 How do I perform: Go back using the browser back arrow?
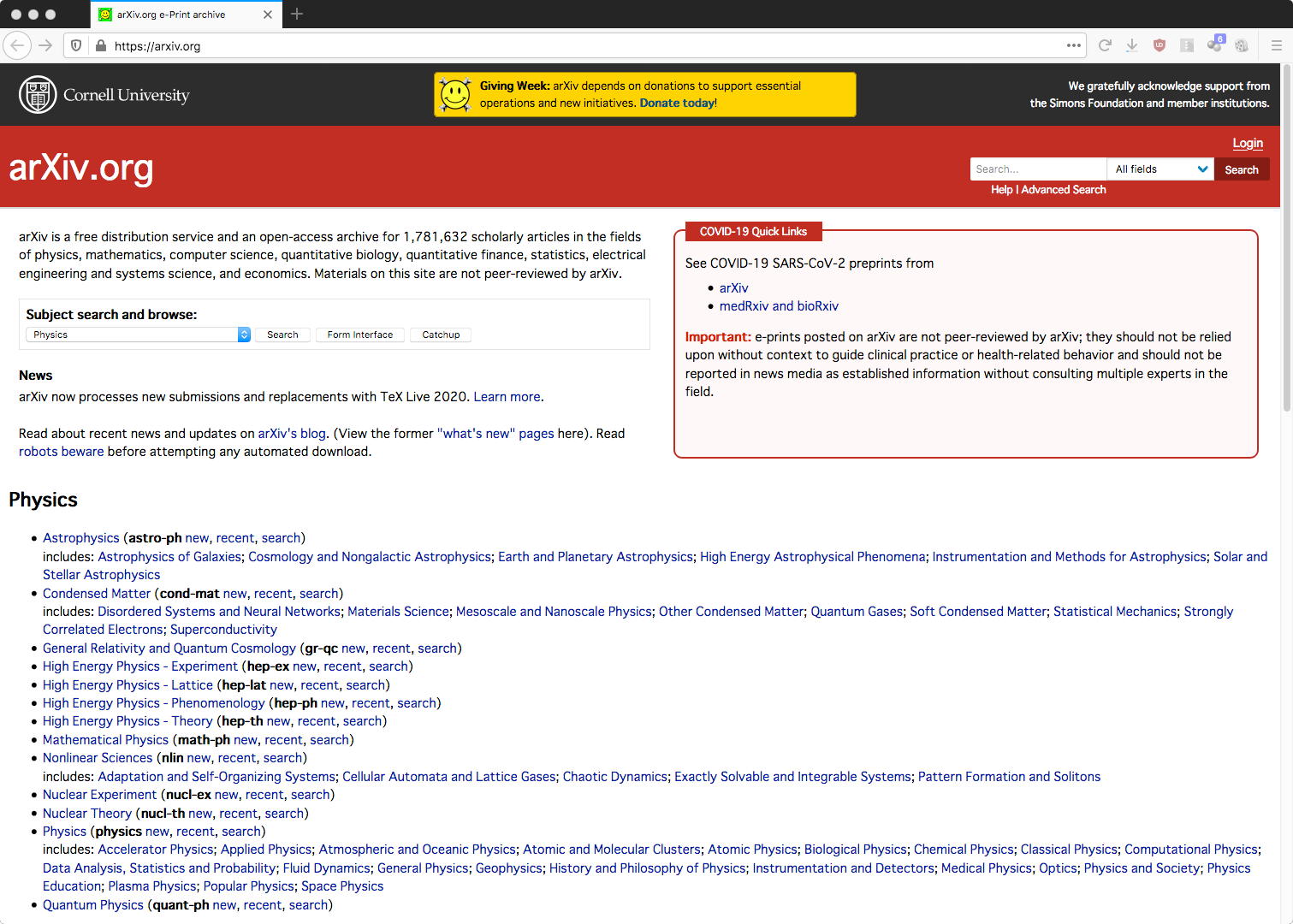(x=17, y=45)
